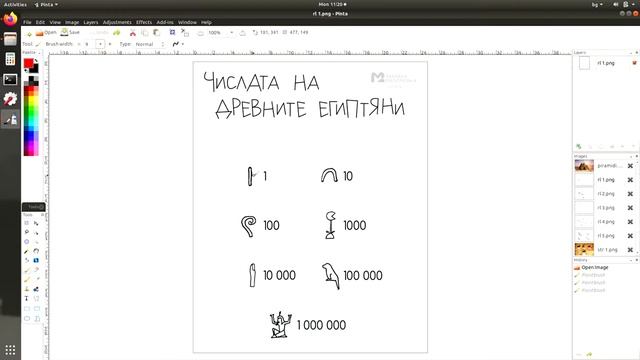Image resolution: width=640 pixels, height=360 pixels.
Task: Select the Pencil tool
Action: 27,280
